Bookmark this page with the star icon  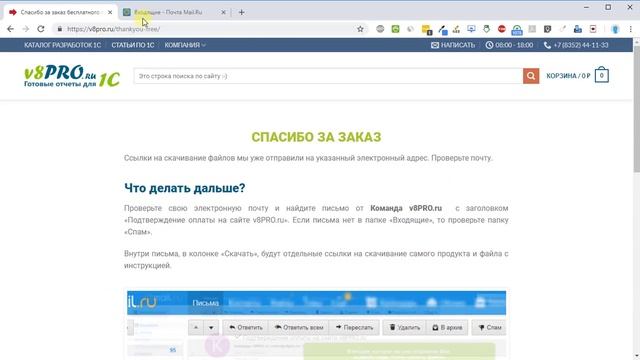[x=360, y=29]
